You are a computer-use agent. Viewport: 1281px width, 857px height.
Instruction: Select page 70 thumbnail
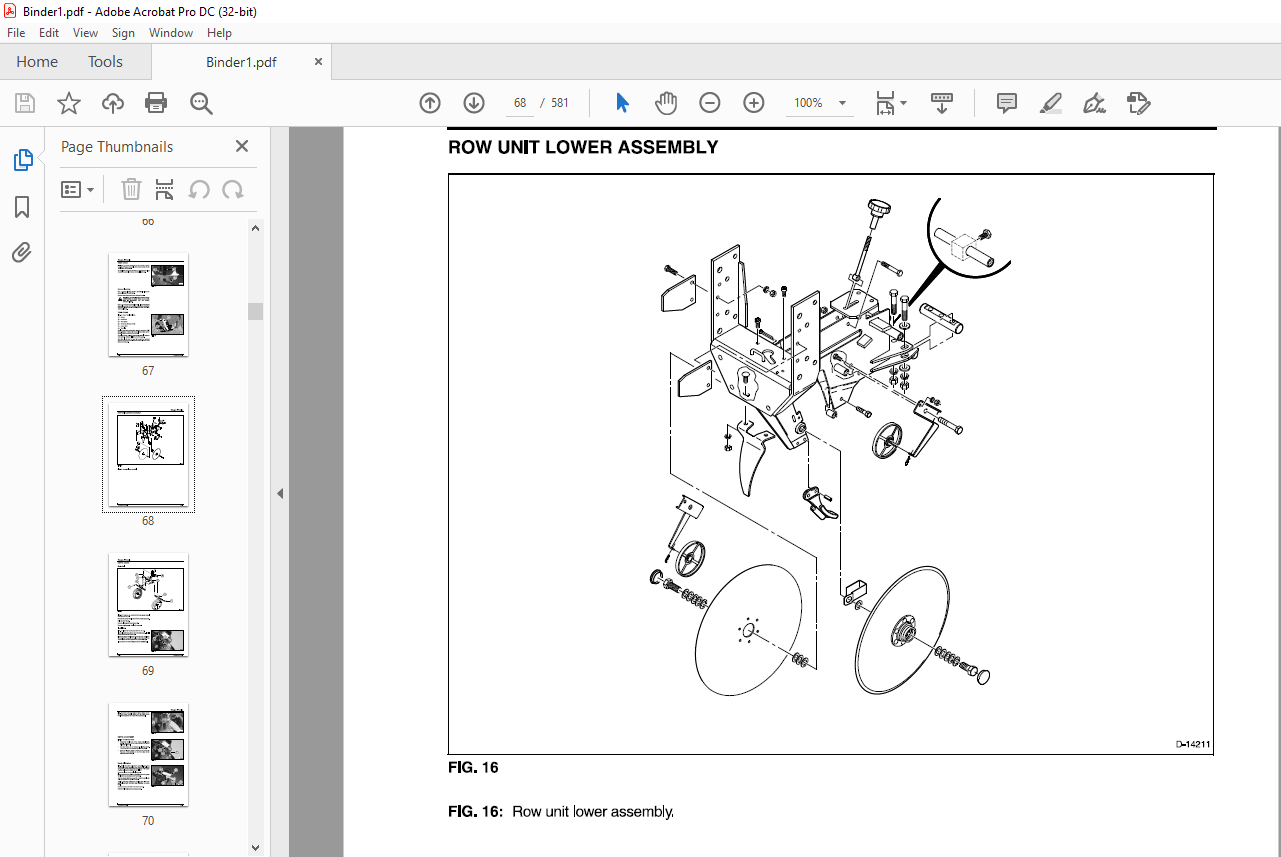(x=148, y=755)
